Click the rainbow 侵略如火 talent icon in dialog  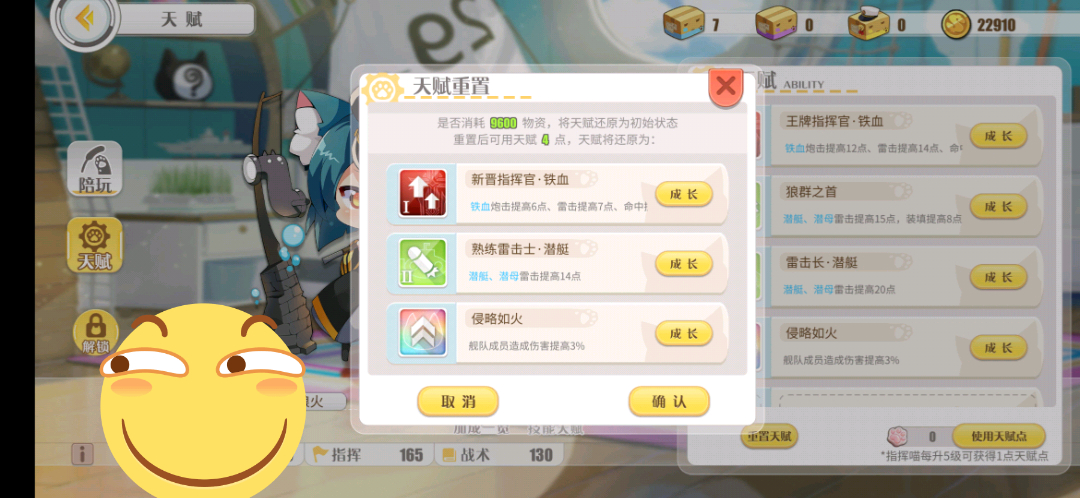click(x=422, y=333)
